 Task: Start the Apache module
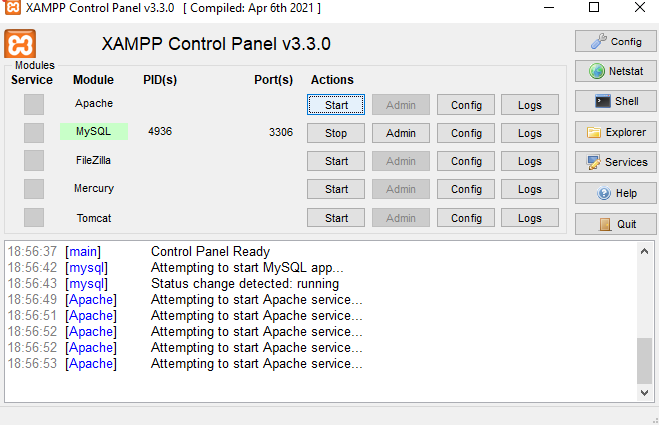[336, 105]
